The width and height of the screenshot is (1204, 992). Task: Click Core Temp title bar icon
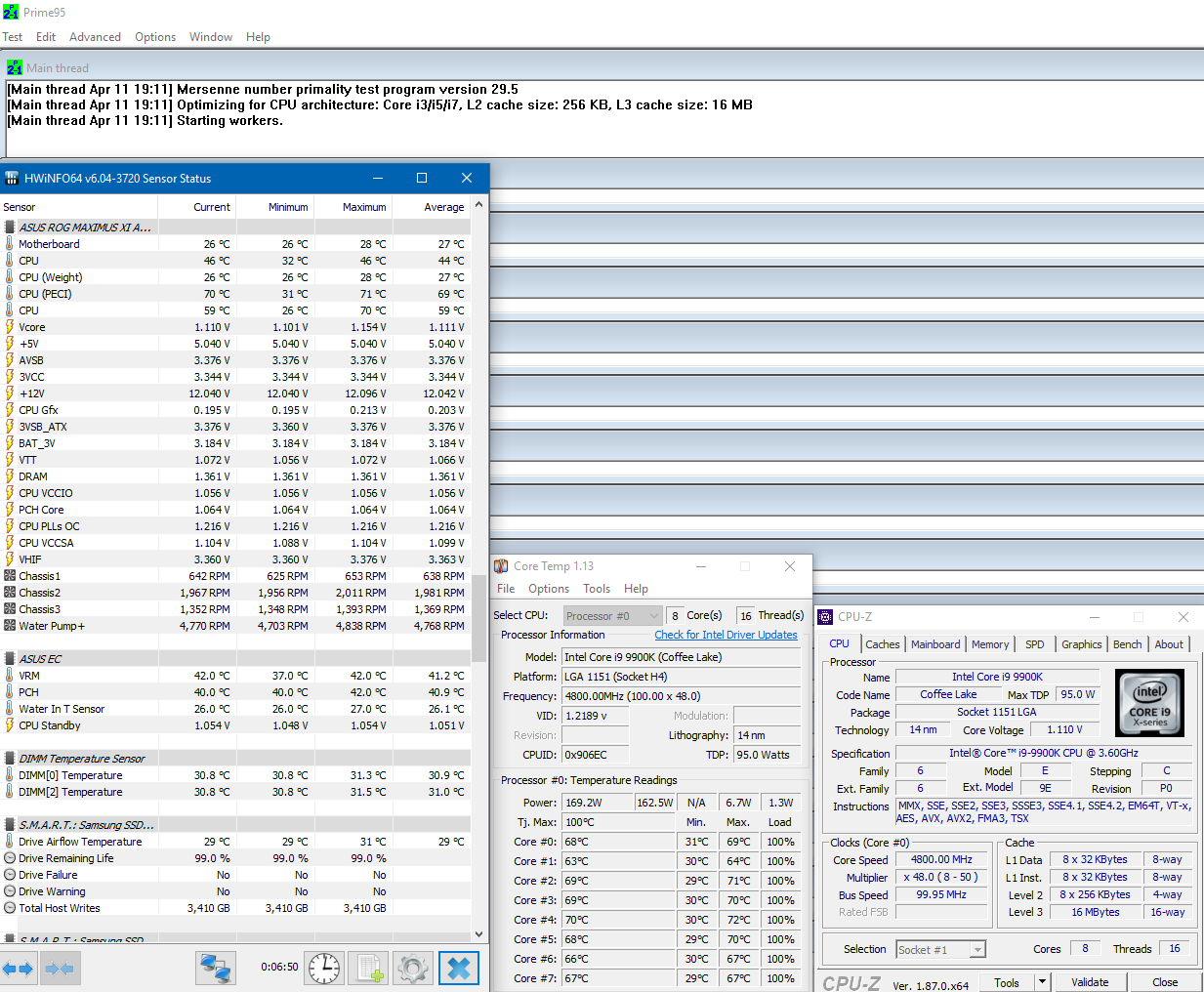pyautogui.click(x=501, y=566)
